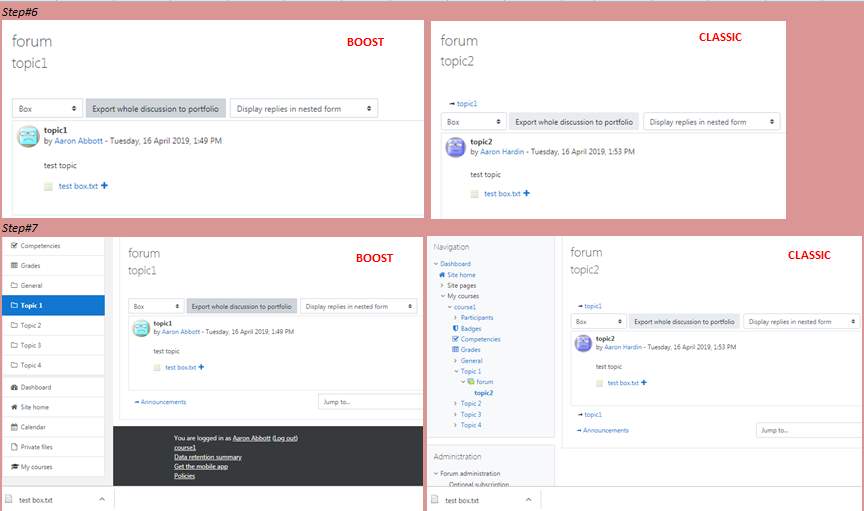This screenshot has width=864, height=511.
Task: Click Aaron Hardin avatar in Step 7 Classic post
Action: click(x=583, y=343)
